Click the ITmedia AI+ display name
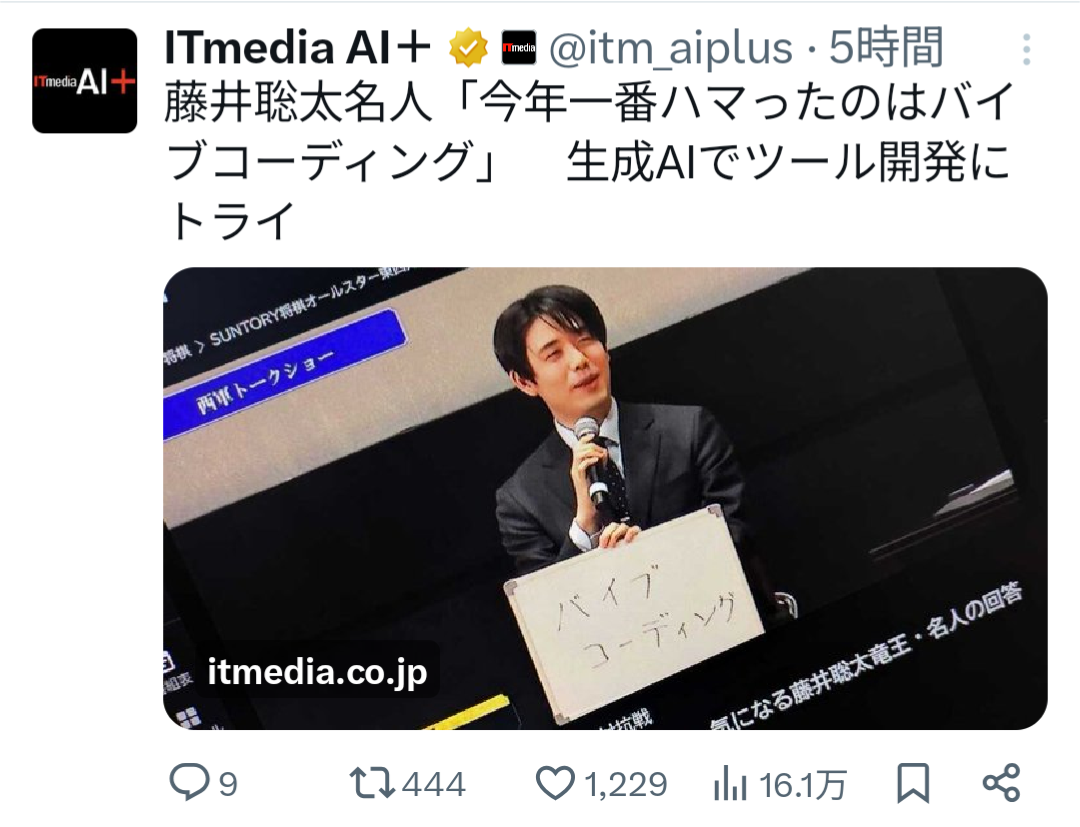Viewport: 1080px width, 827px height. (298, 48)
